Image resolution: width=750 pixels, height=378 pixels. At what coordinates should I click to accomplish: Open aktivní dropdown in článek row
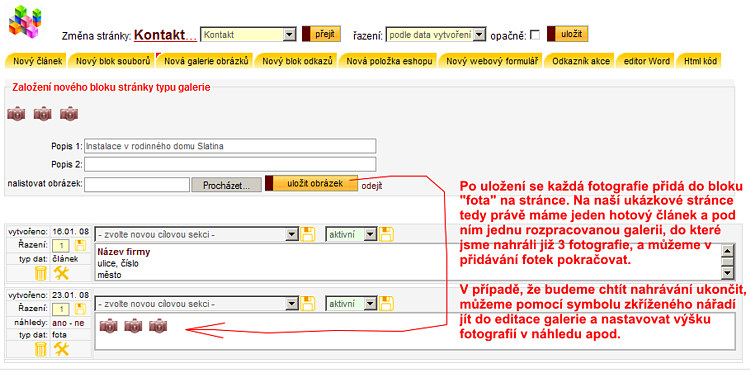(x=352, y=234)
